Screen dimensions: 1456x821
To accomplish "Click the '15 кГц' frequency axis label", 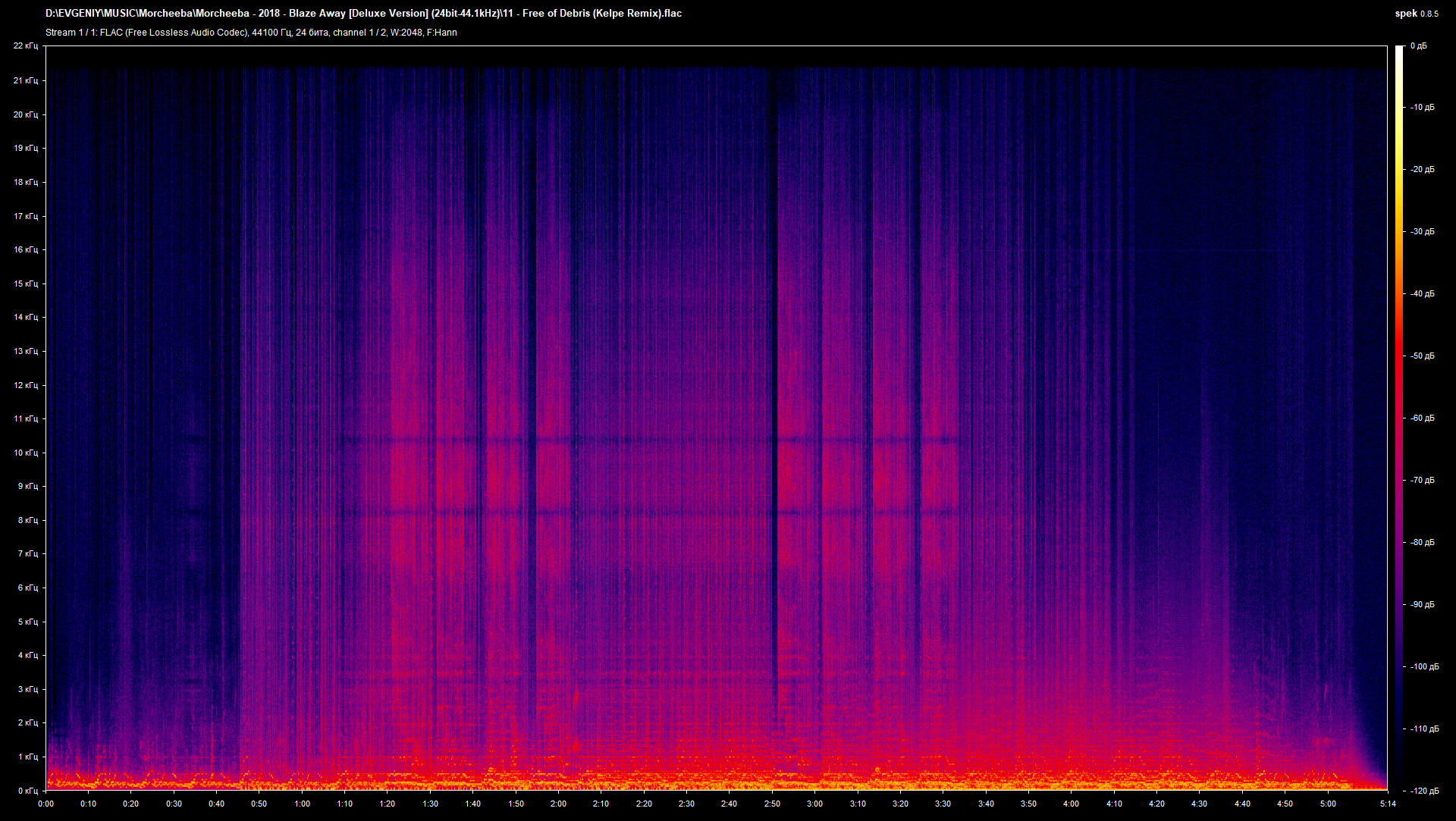I will pyautogui.click(x=25, y=284).
